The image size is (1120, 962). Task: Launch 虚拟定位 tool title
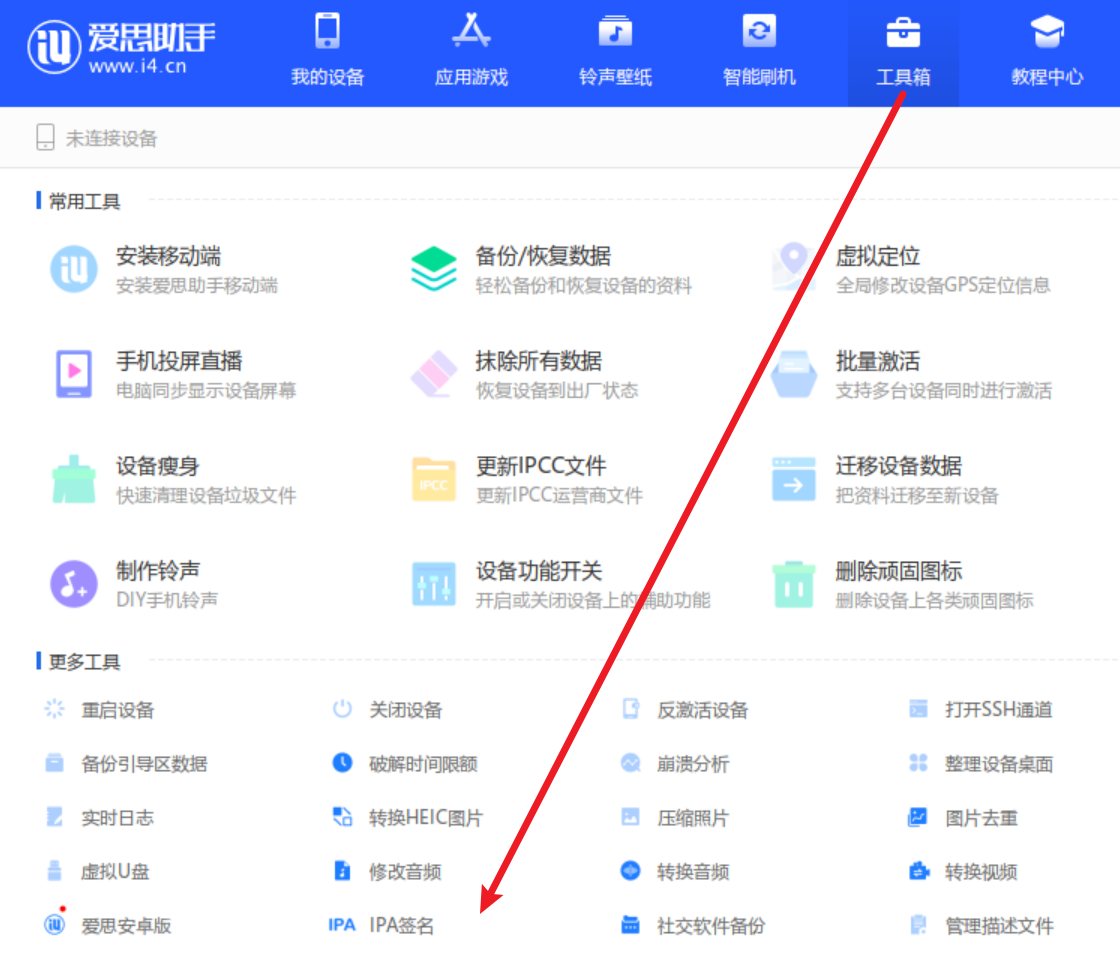pyautogui.click(x=878, y=256)
